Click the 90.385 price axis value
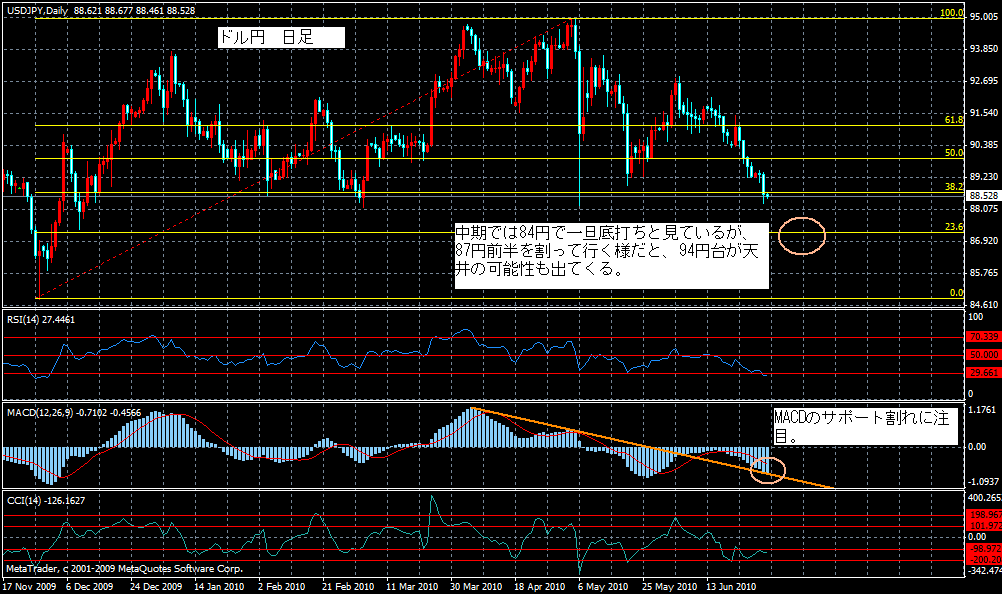Screen dimensions: 1002x594 coord(984,144)
